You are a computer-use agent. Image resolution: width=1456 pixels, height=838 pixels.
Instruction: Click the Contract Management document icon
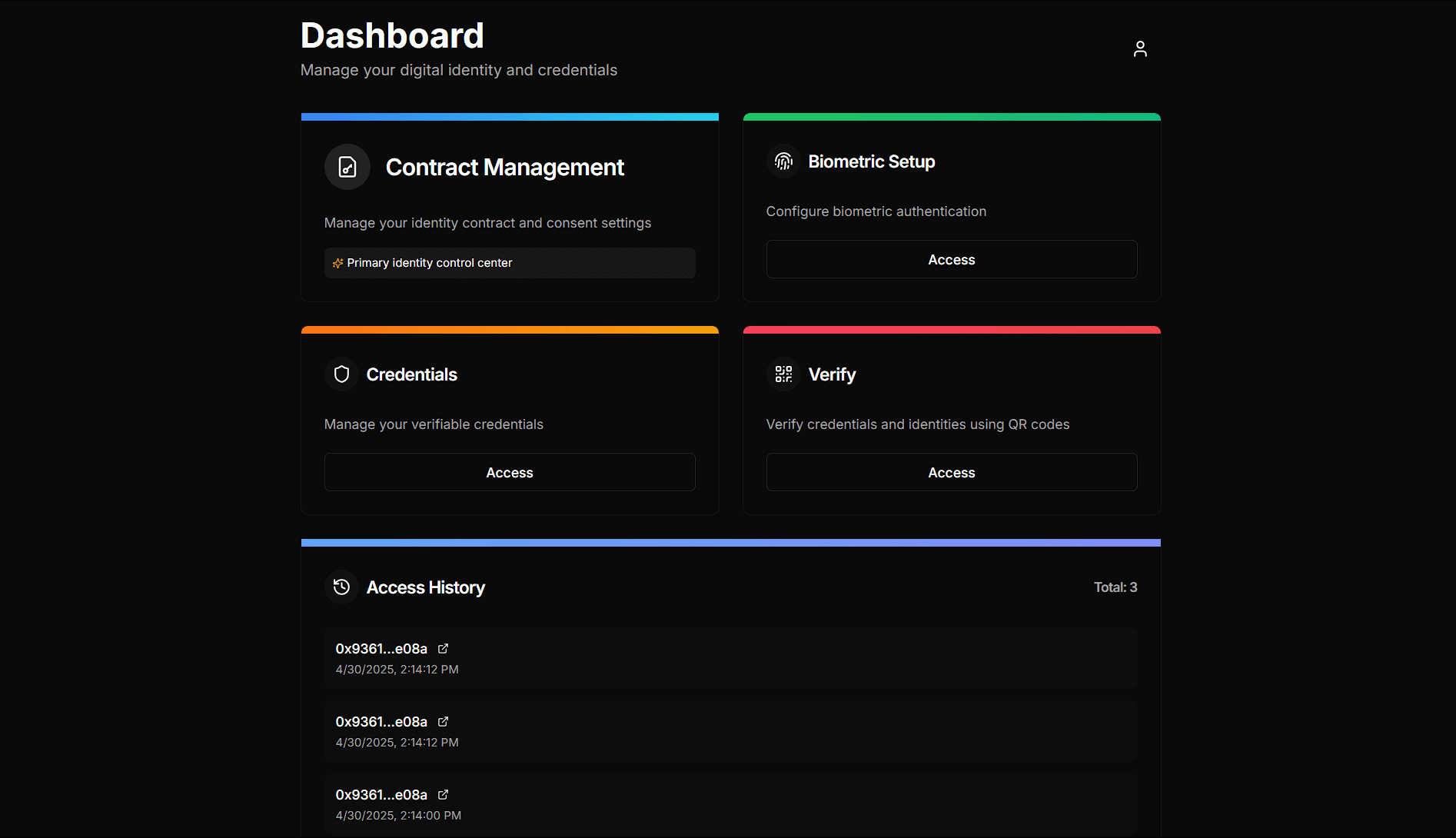(347, 167)
